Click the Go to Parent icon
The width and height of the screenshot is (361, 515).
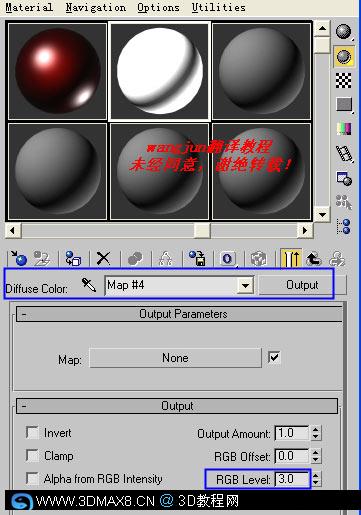coord(314,259)
